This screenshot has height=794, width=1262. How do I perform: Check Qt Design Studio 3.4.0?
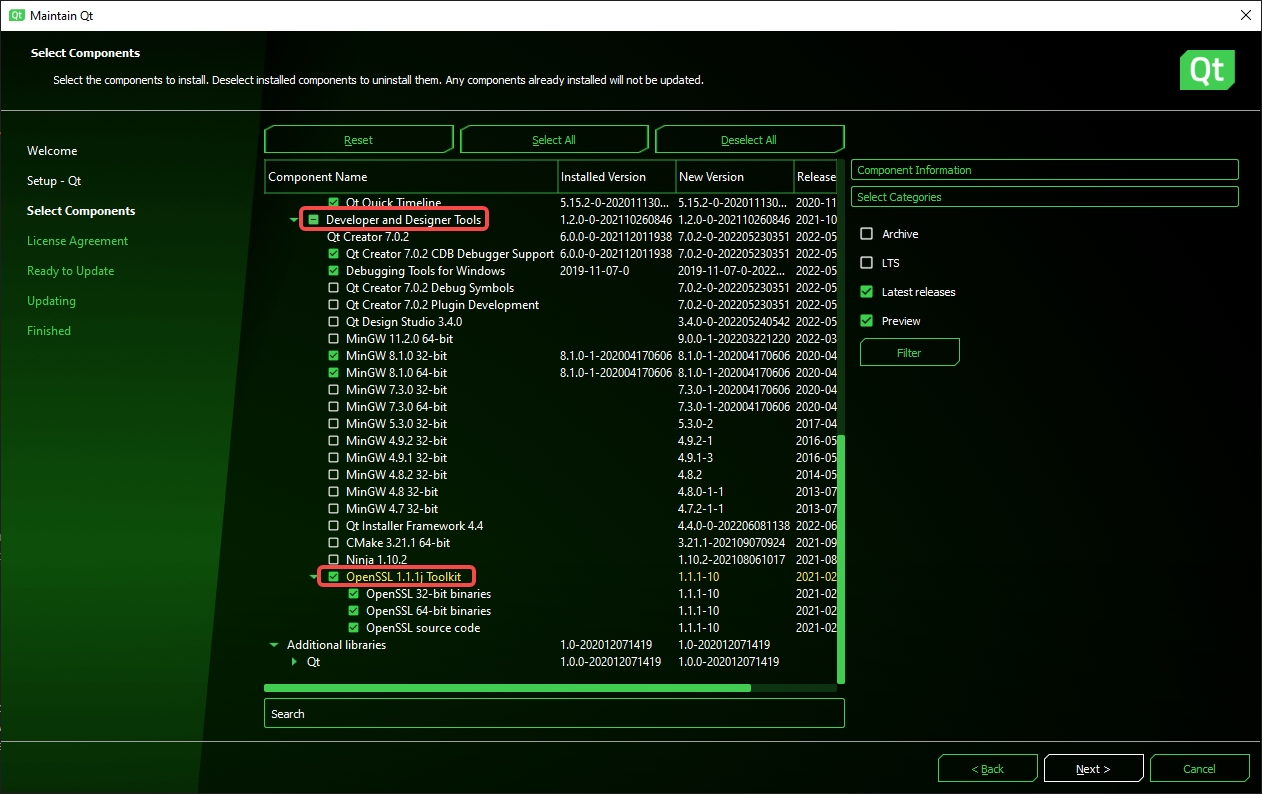[x=334, y=322]
